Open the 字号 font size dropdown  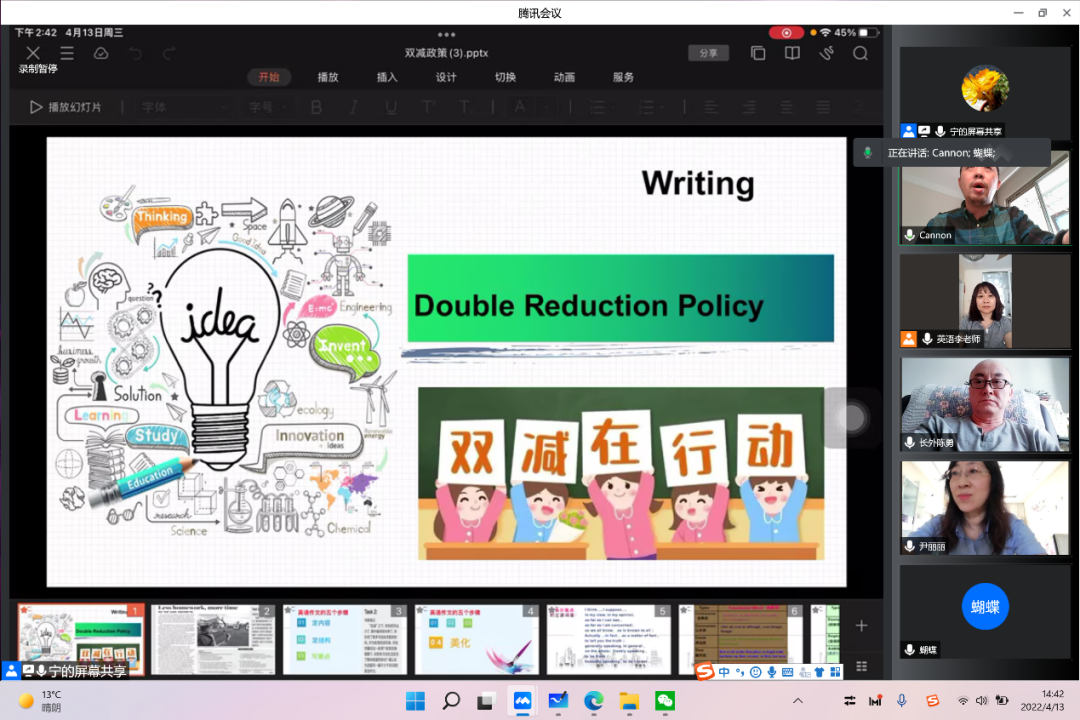(x=267, y=107)
